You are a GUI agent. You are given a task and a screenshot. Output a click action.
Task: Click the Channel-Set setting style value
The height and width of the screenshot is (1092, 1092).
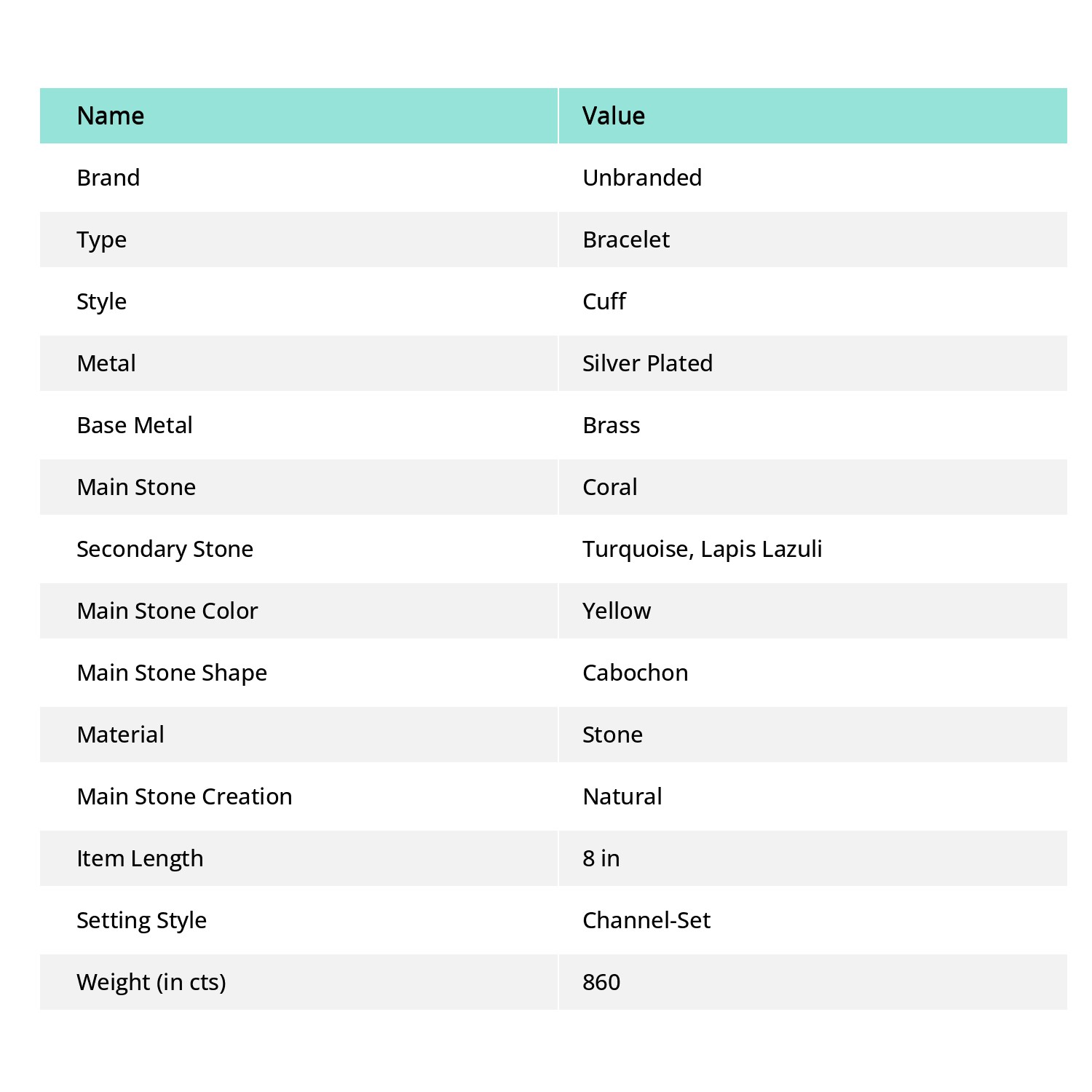[x=646, y=920]
